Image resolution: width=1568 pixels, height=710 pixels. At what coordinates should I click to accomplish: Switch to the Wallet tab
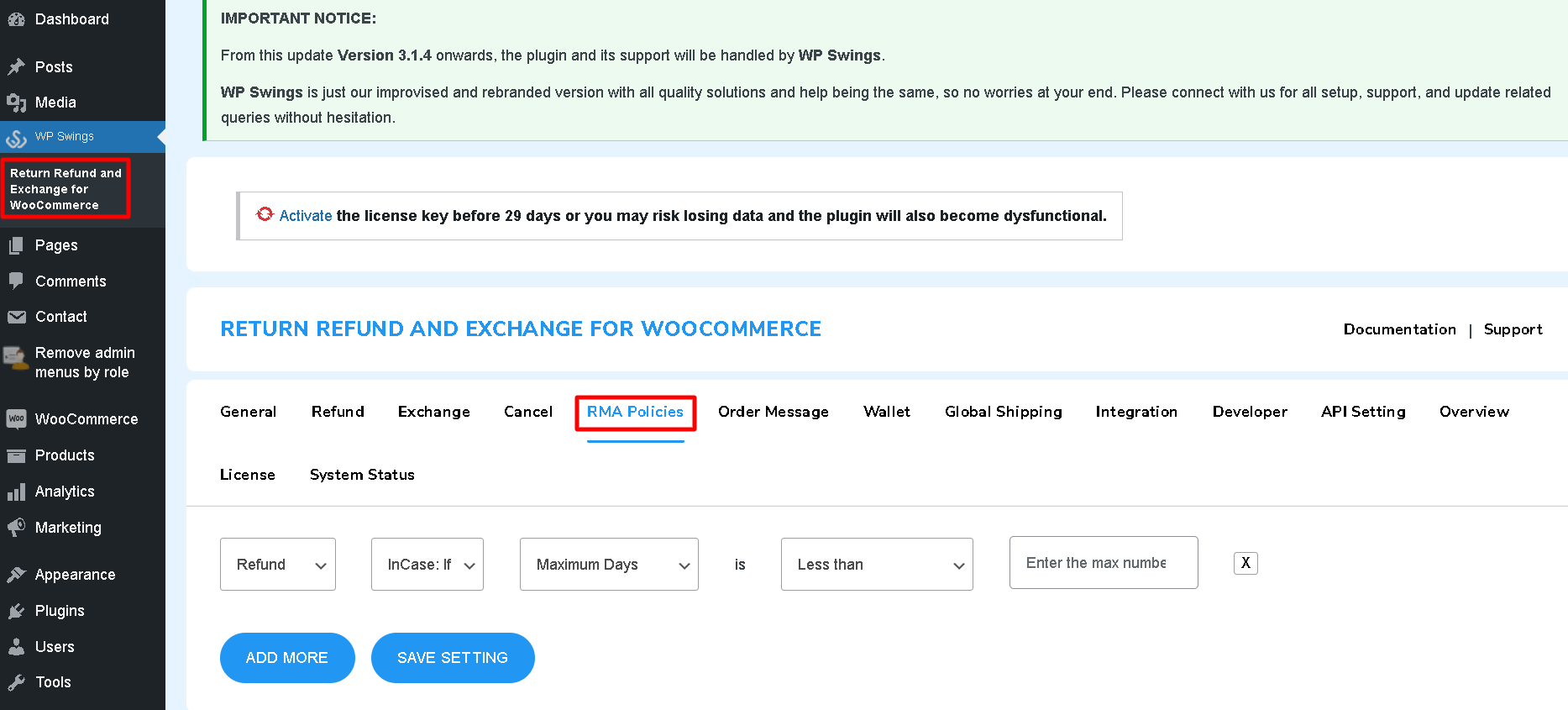pos(887,412)
